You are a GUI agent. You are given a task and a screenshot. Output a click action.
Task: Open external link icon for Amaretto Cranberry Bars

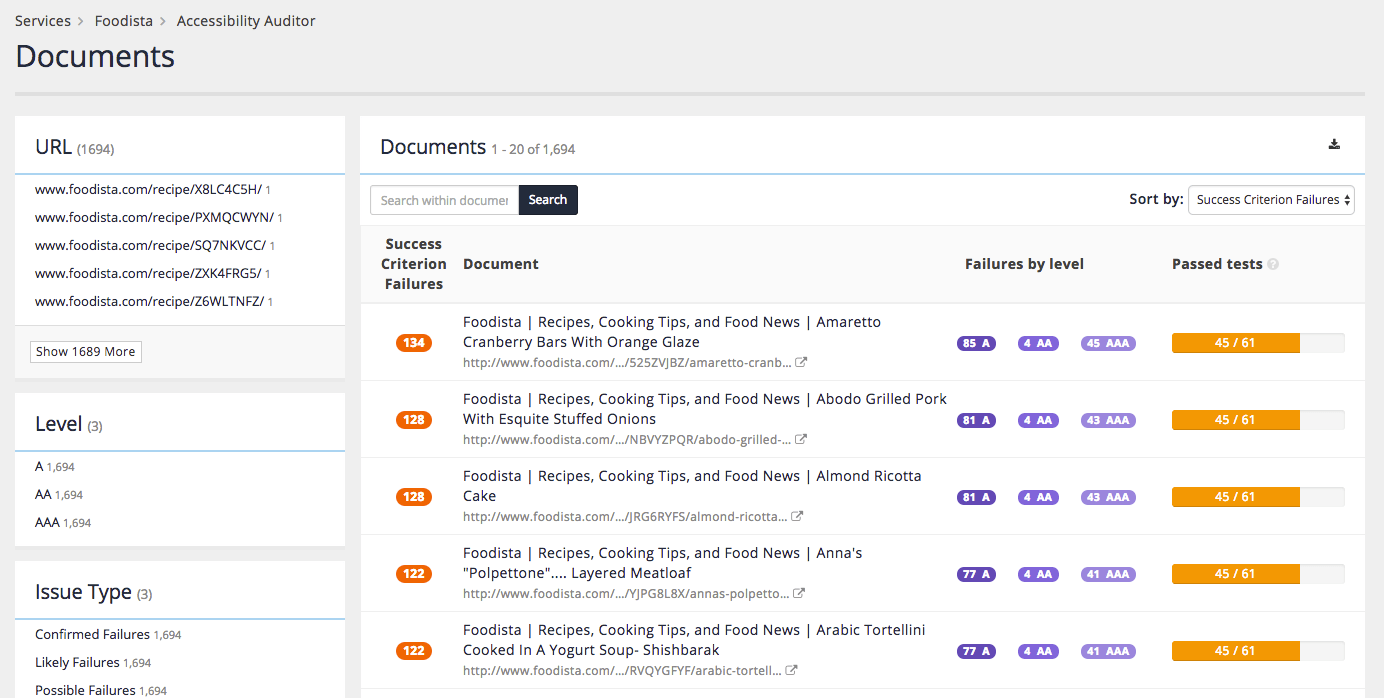click(801, 363)
